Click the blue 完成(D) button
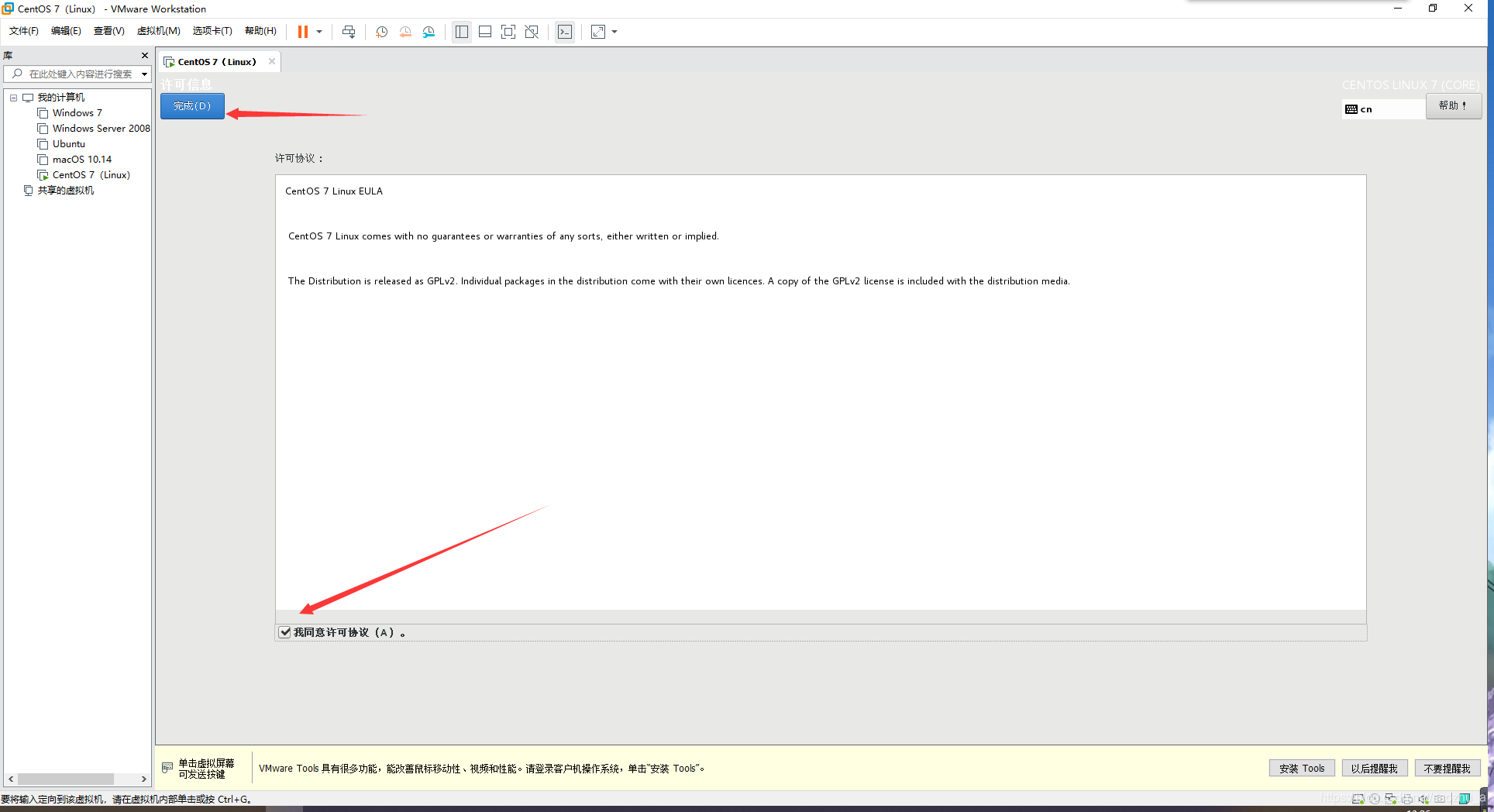1494x812 pixels. 192,106
